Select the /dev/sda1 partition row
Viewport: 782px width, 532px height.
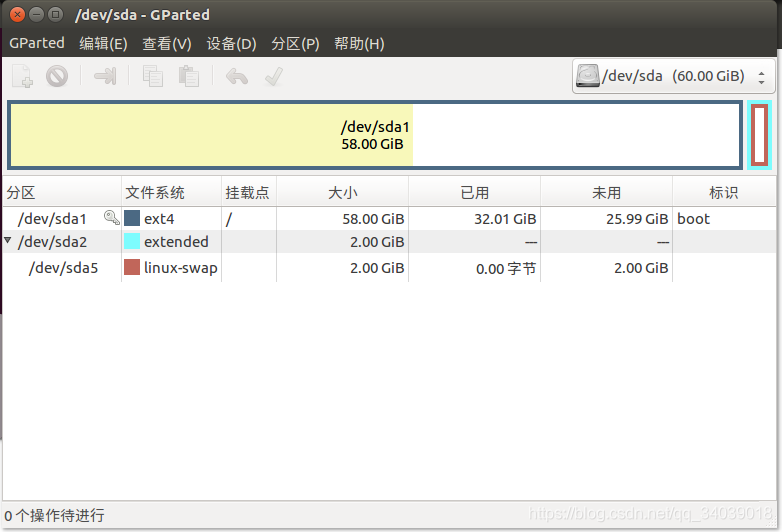click(390, 218)
